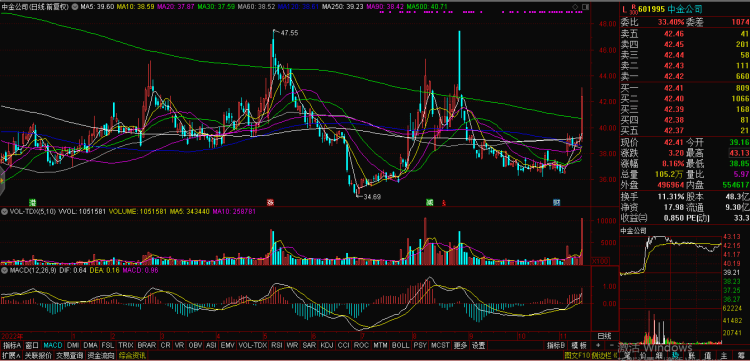Enable the BOLL indicator

400,345
